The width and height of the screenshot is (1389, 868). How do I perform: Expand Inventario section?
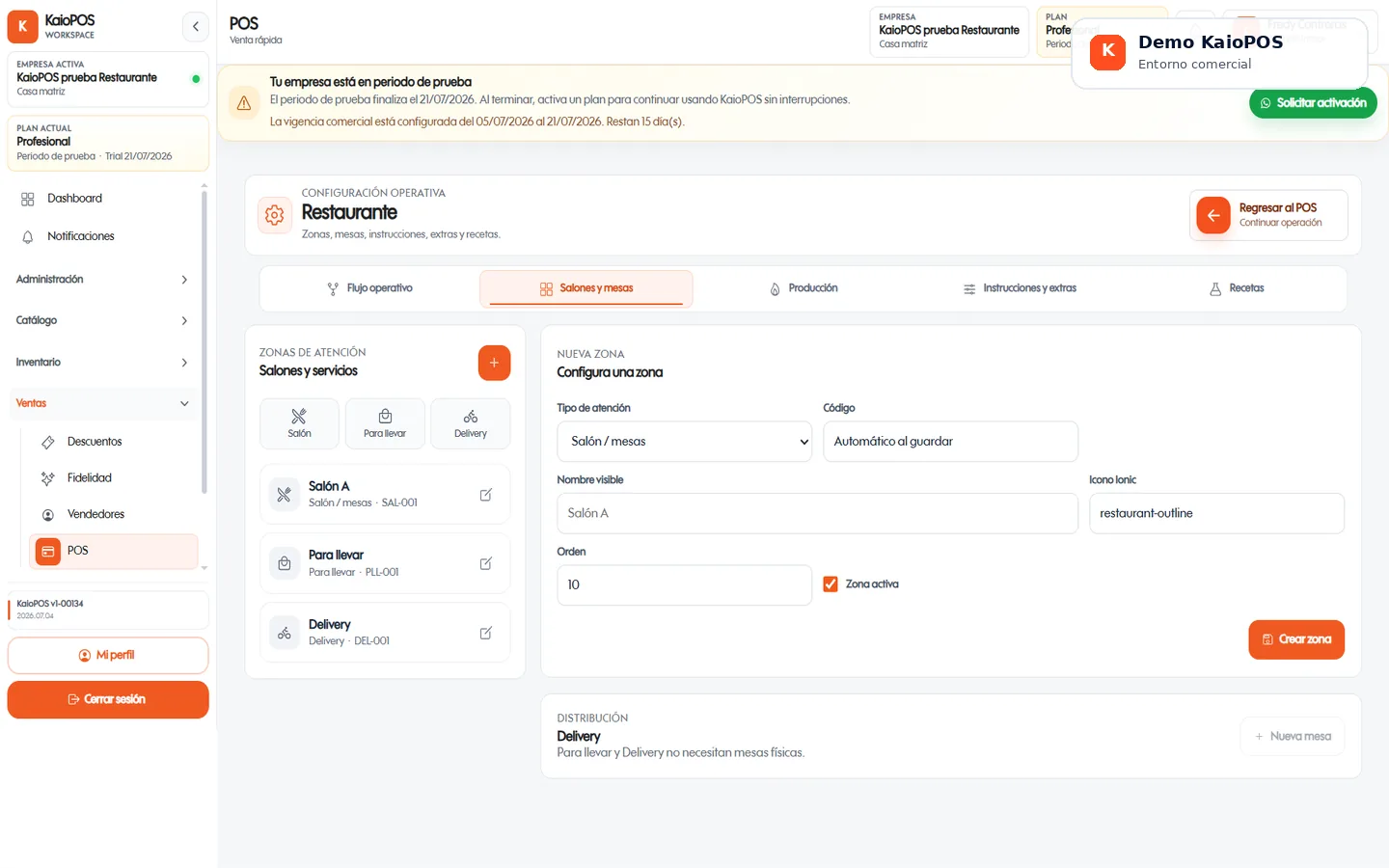pyautogui.click(x=103, y=363)
